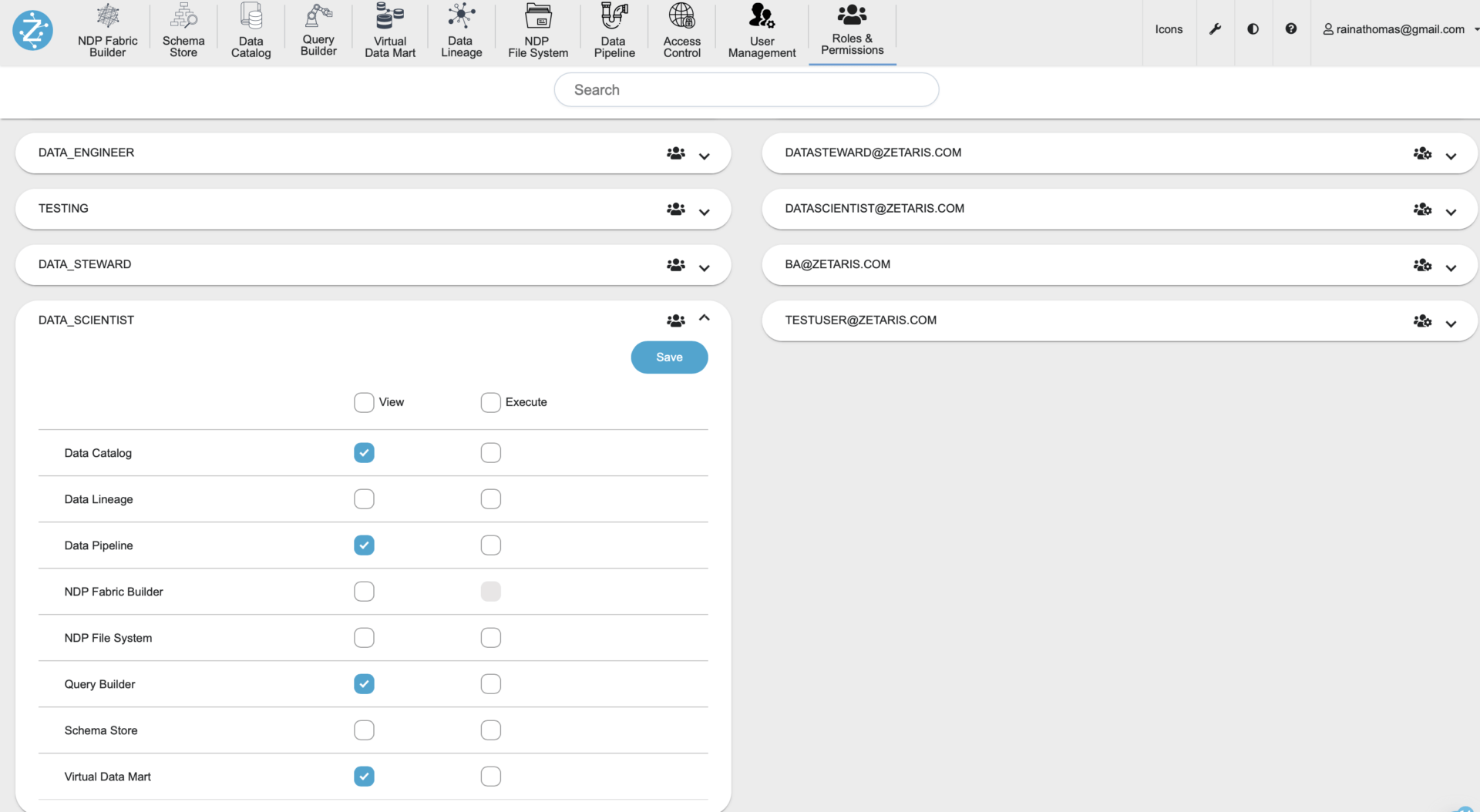Switch to the Access Control tab

pyautogui.click(x=681, y=31)
